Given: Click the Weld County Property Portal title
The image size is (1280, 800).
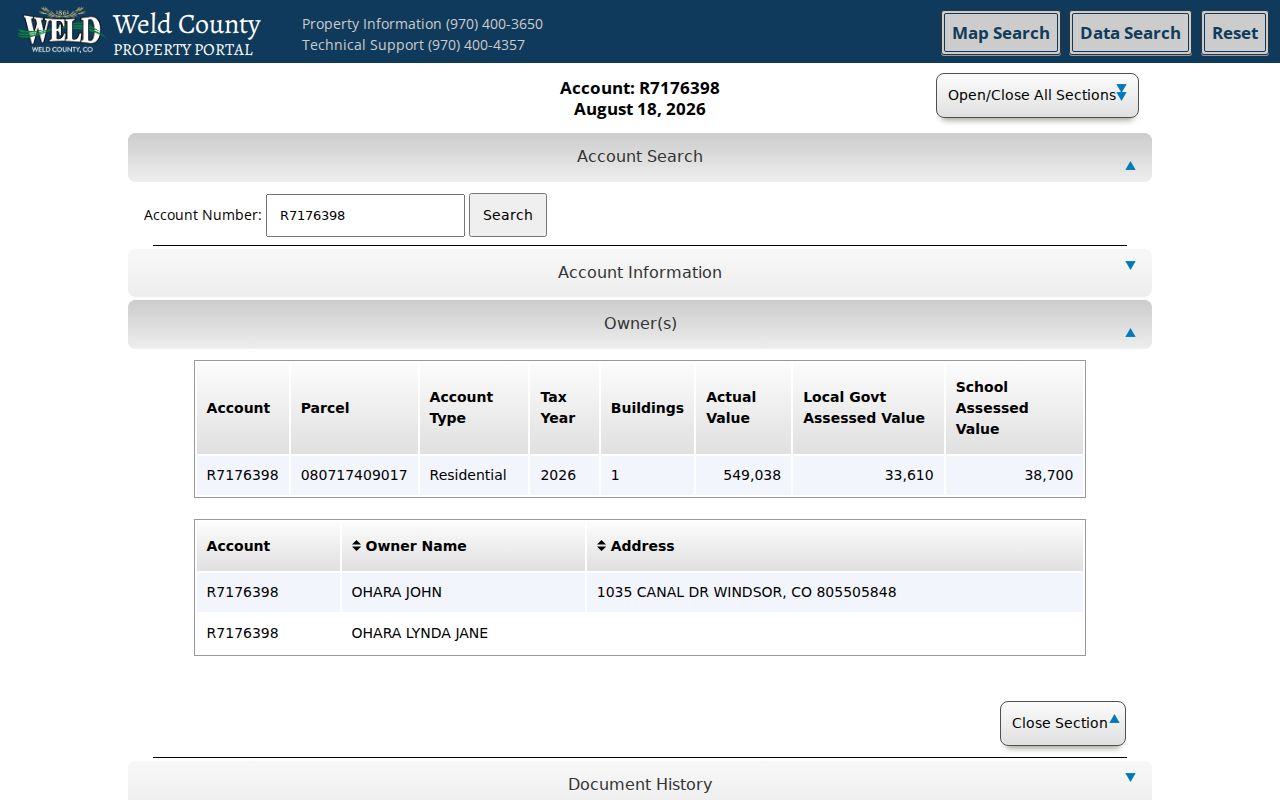Looking at the screenshot, I should [x=186, y=33].
